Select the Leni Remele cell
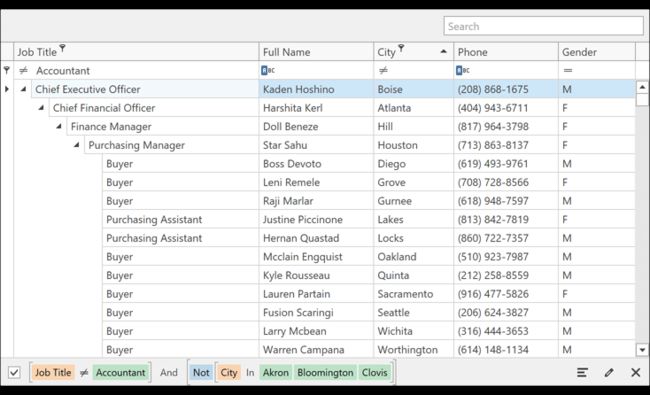Image resolution: width=650 pixels, height=395 pixels. coord(316,182)
